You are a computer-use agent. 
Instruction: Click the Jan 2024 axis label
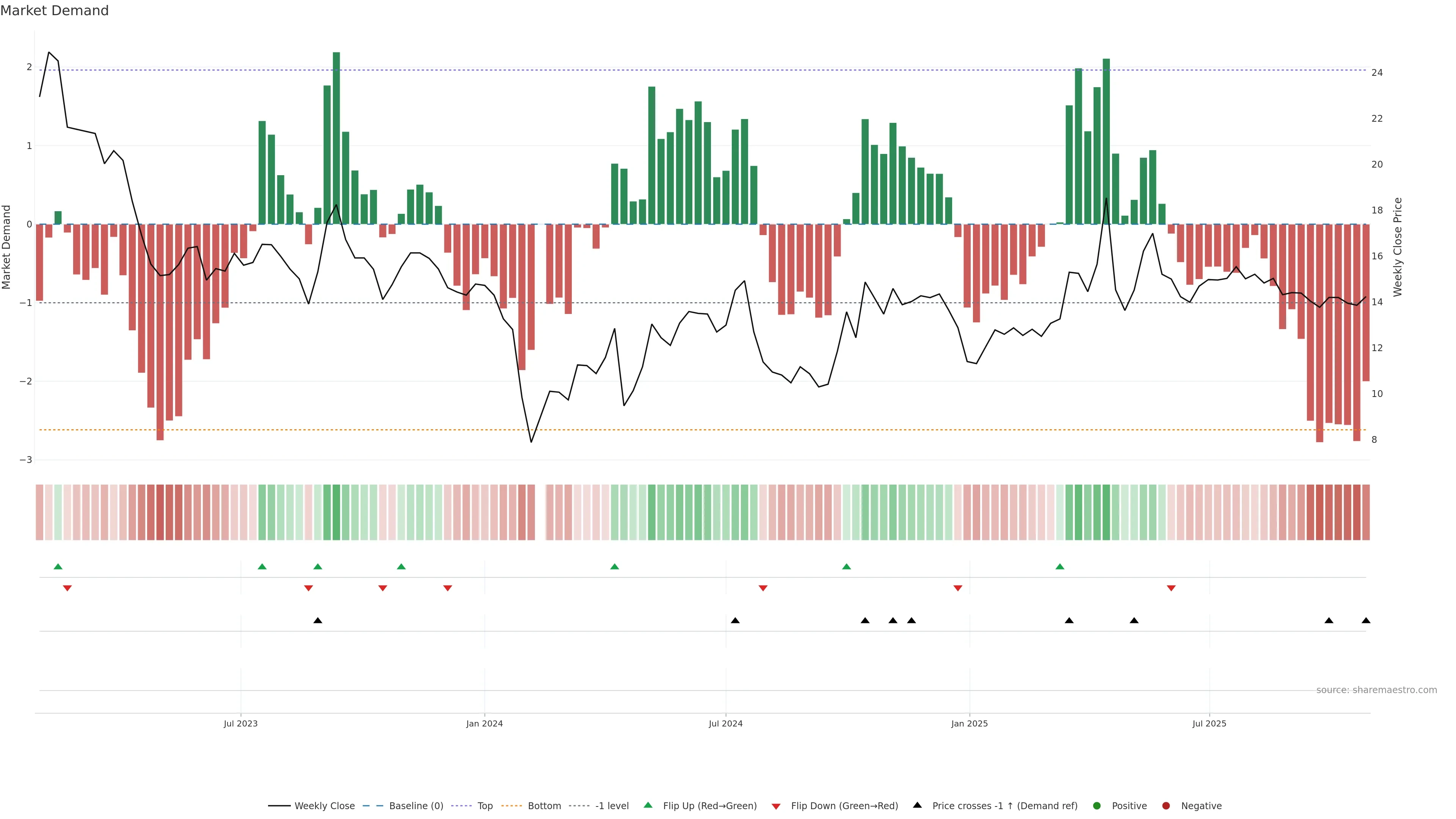tap(485, 723)
